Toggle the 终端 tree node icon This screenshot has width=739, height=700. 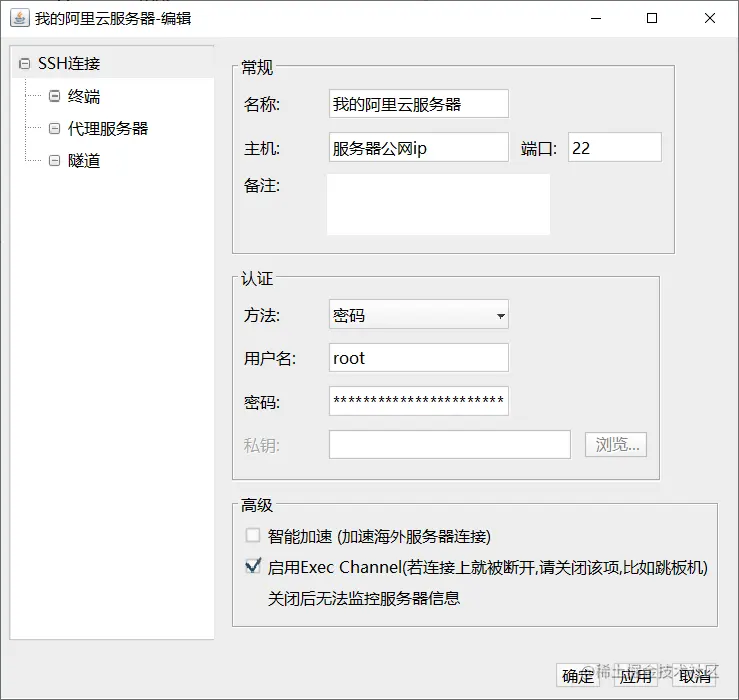55,96
